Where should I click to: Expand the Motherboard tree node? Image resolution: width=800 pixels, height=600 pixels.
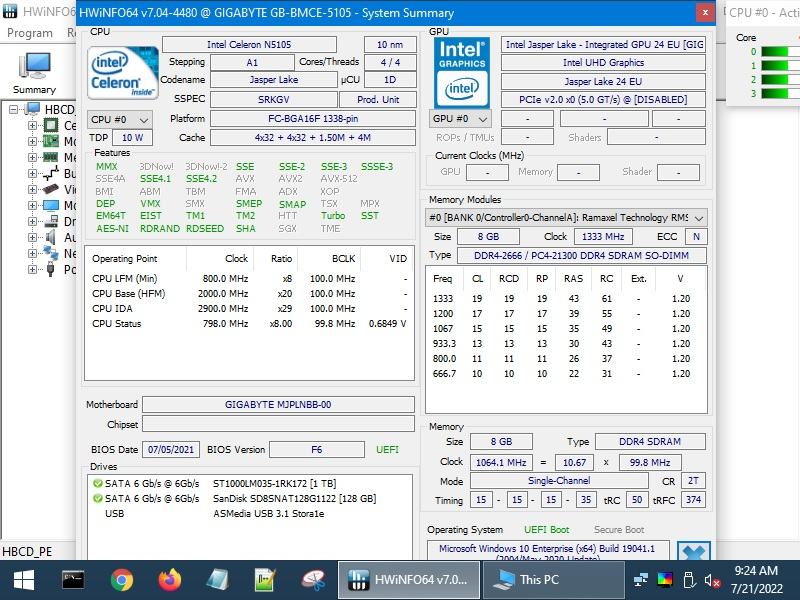[32, 141]
